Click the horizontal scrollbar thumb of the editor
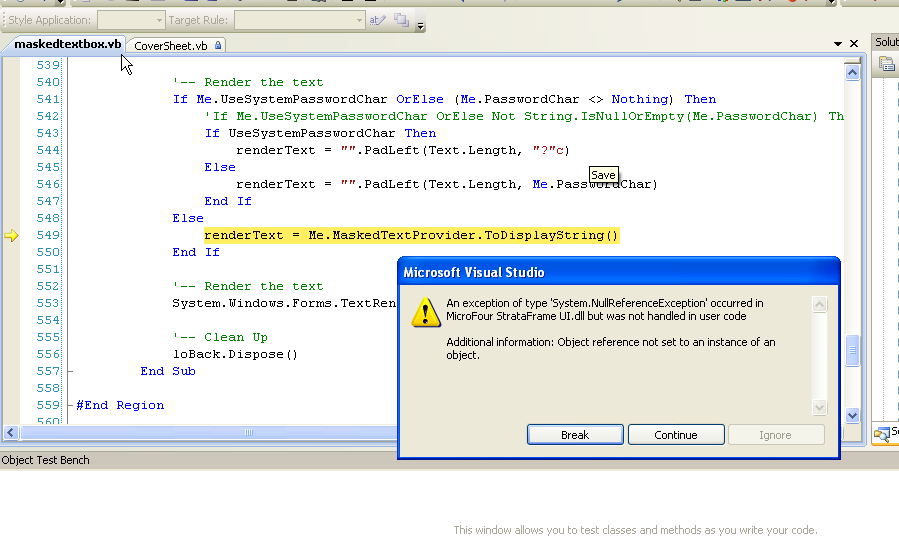Image resolution: width=899 pixels, height=549 pixels. tap(246, 433)
